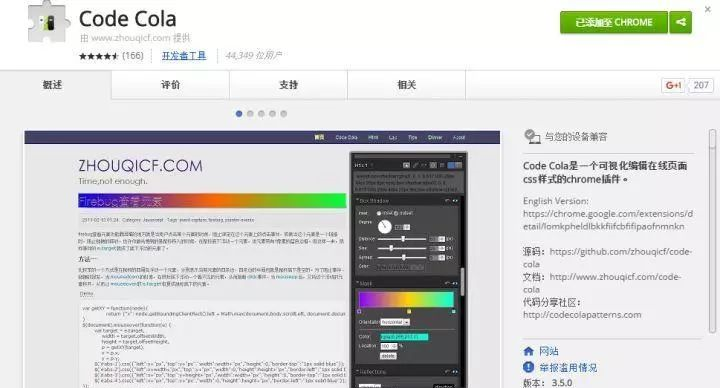Click the share icon button beside 已添加至 CHROME
720x388 pixels.
(x=681, y=22)
